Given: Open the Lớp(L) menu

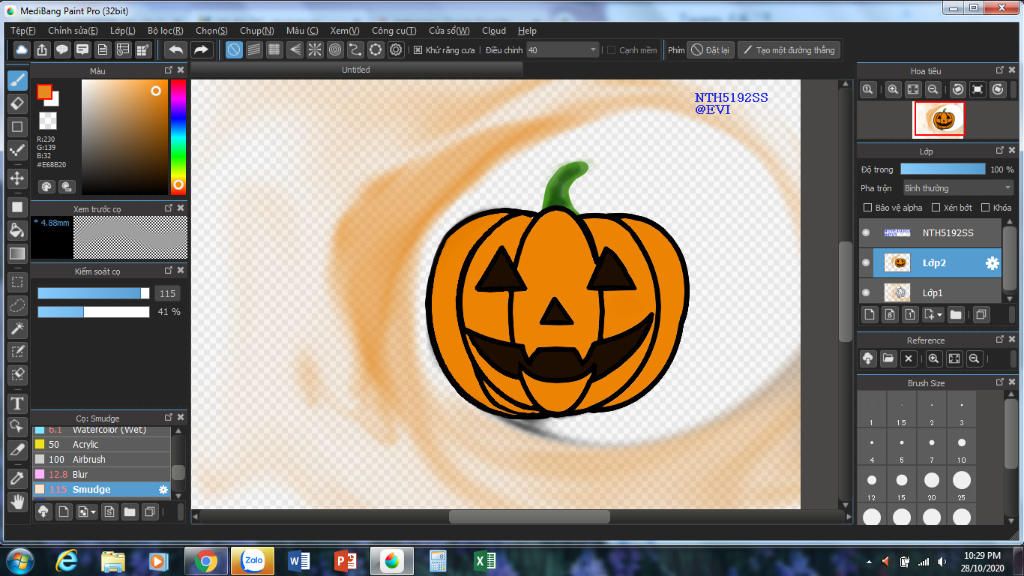Looking at the screenshot, I should point(123,31).
